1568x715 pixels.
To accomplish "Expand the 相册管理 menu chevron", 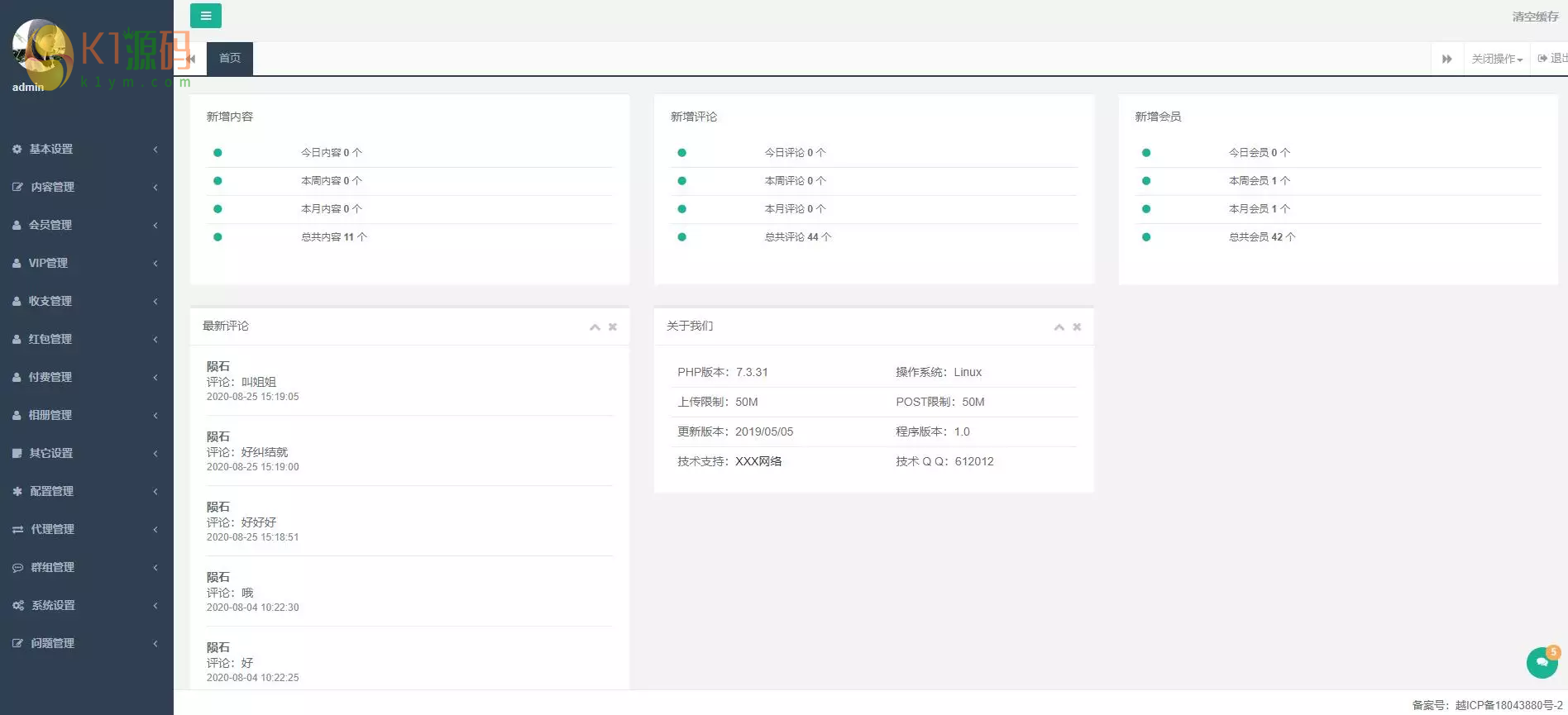I will coord(155,415).
